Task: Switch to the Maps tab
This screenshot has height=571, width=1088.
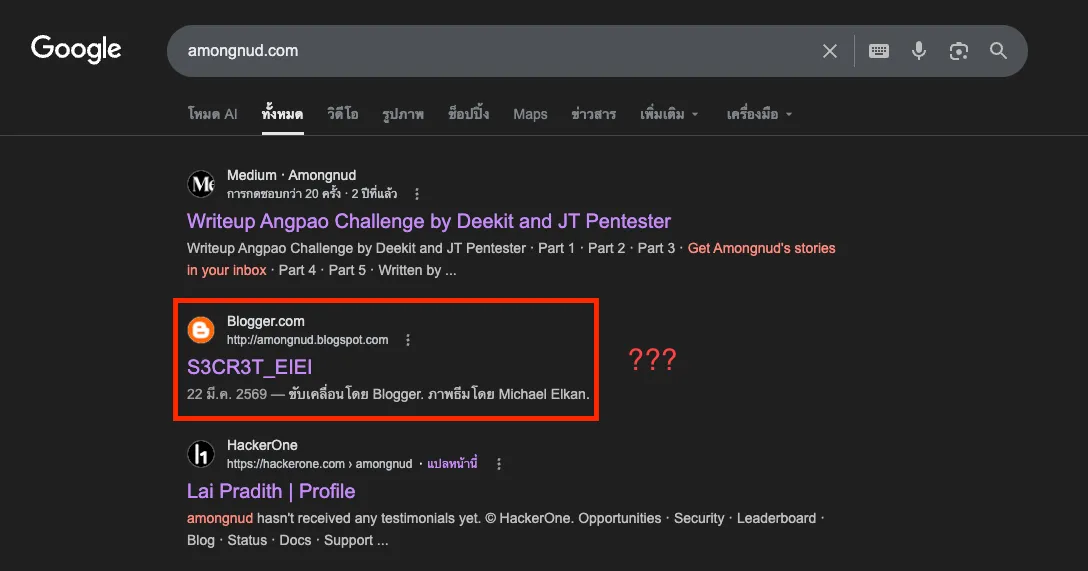Action: pyautogui.click(x=530, y=114)
